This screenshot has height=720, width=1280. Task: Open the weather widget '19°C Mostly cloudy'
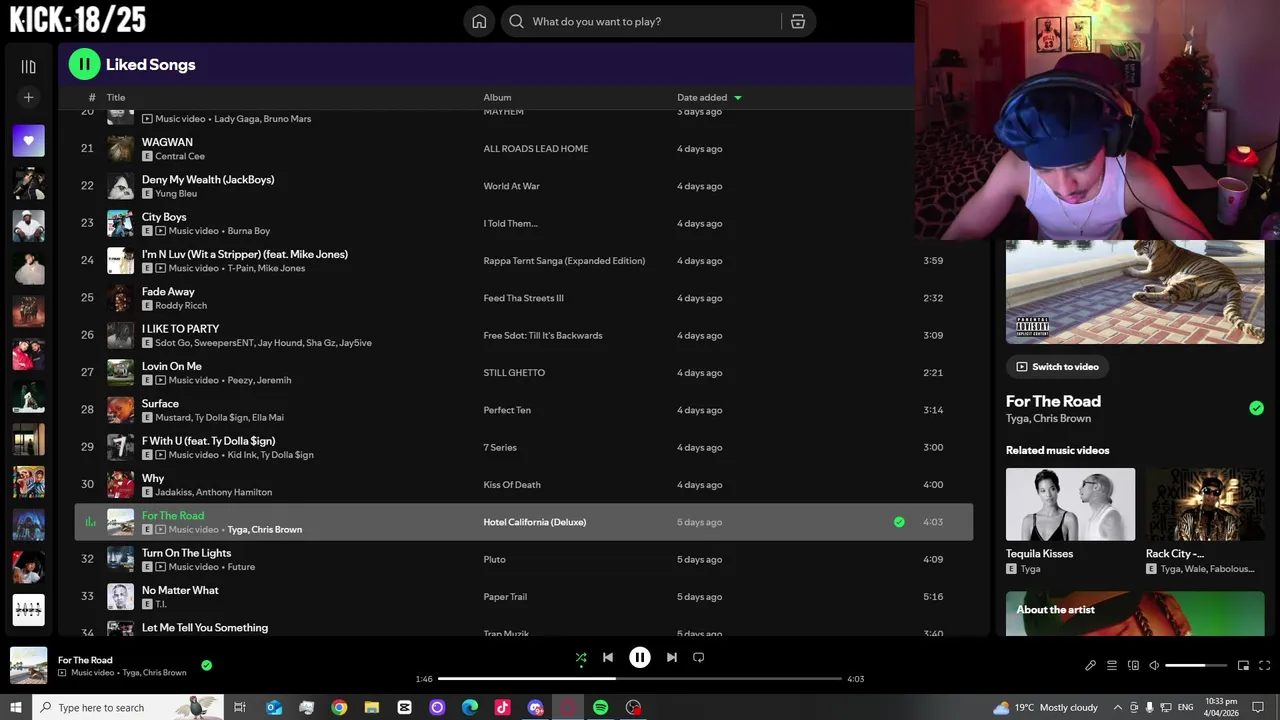coord(1045,707)
